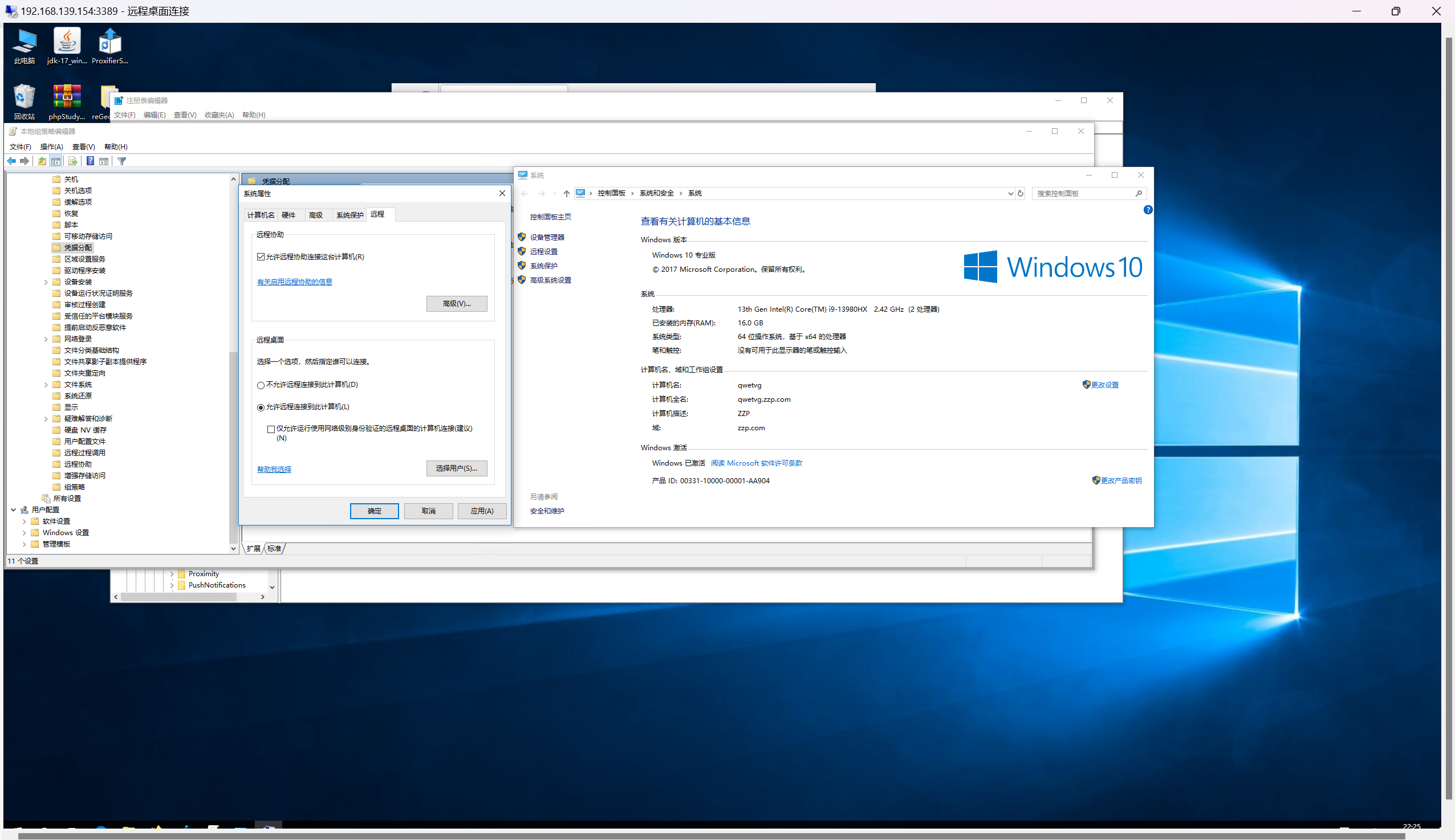Click the 选择用户(S)... button
Screen dimensions: 1455x840
click(x=457, y=468)
